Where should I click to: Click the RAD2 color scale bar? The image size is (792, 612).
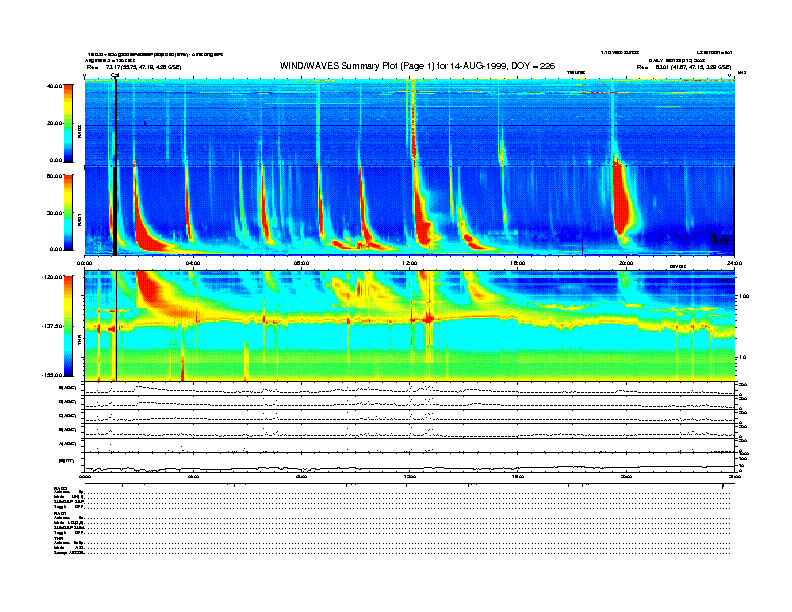(x=68, y=123)
